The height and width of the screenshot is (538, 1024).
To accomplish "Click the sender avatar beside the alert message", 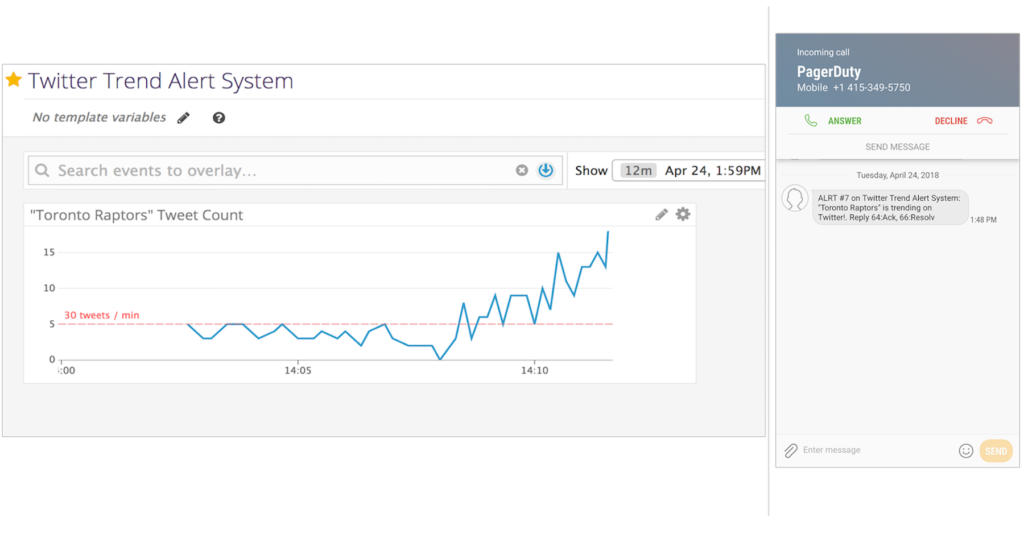I will [x=795, y=199].
